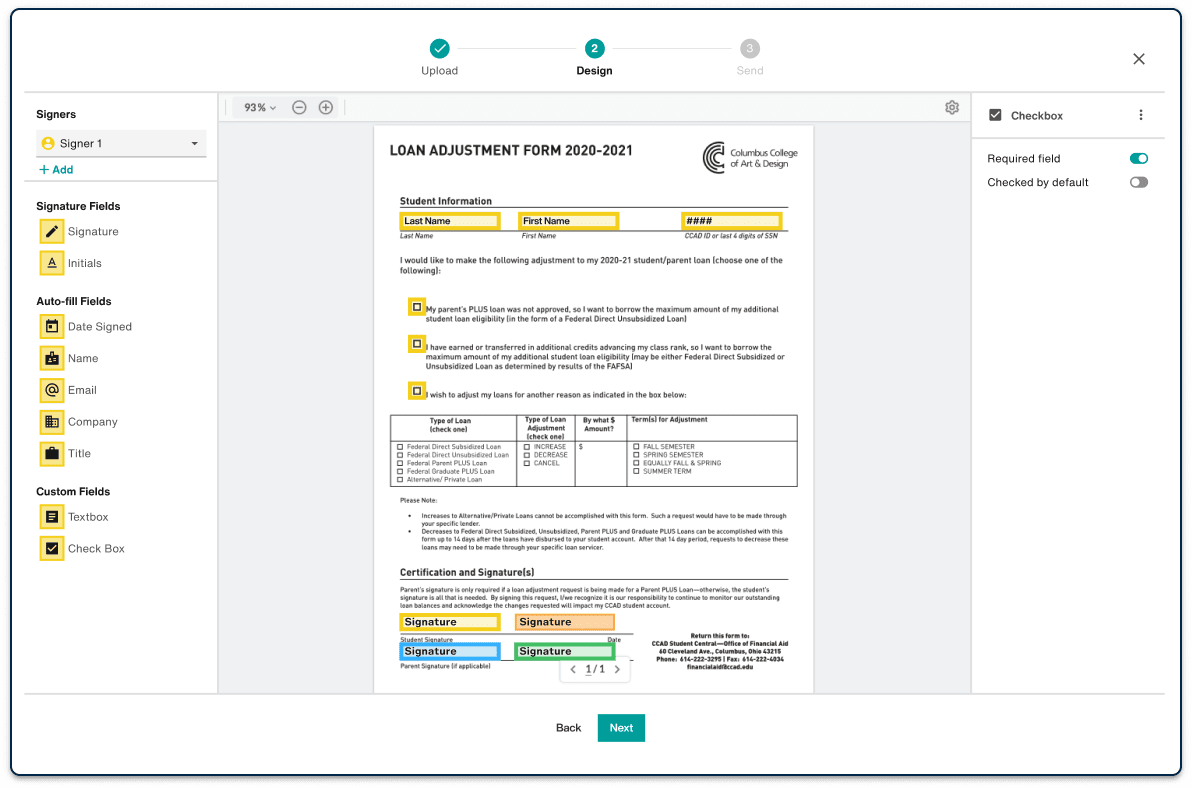Select the Initials field tool

tap(80, 262)
